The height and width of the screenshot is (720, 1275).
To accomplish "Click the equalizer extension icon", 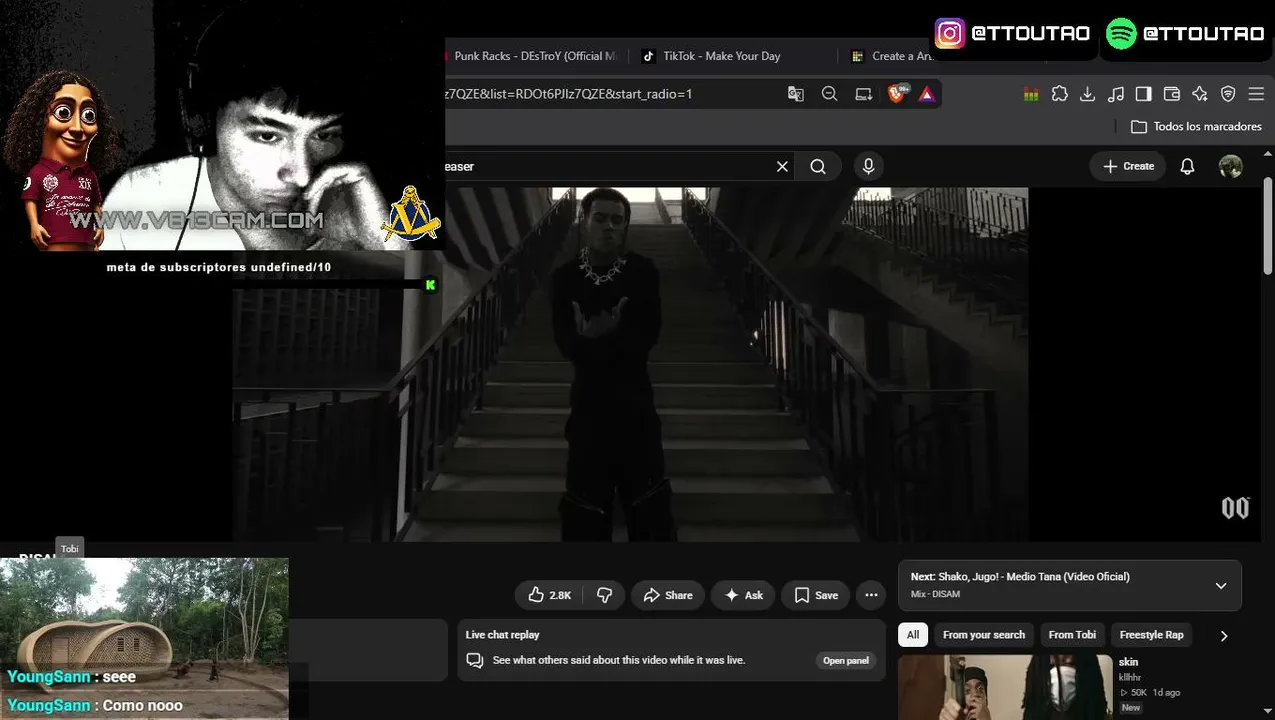I will (x=1031, y=94).
